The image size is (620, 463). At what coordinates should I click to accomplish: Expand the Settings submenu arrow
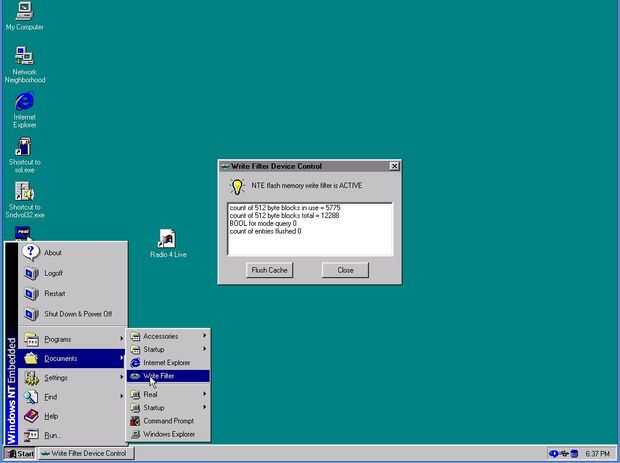pyautogui.click(x=121, y=377)
